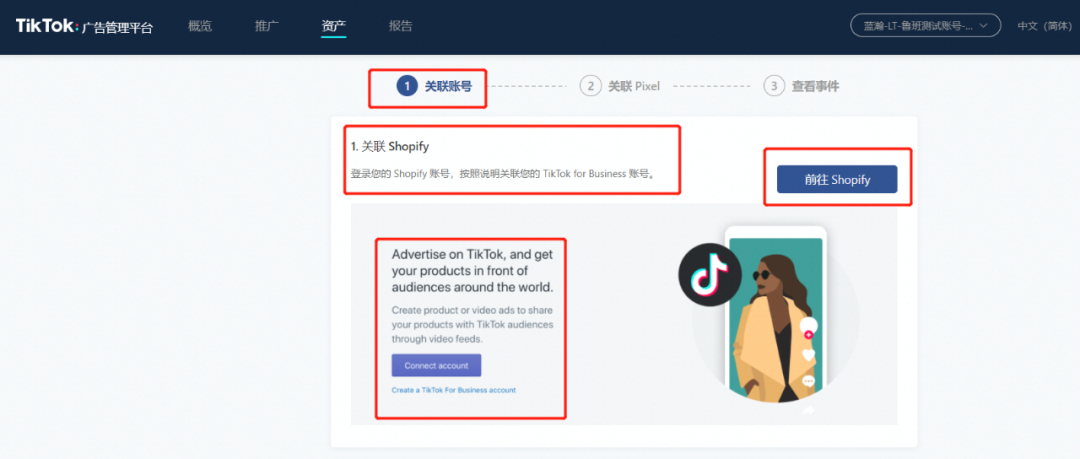Select the 资产 assets tab
The height and width of the screenshot is (459, 1080).
click(333, 27)
